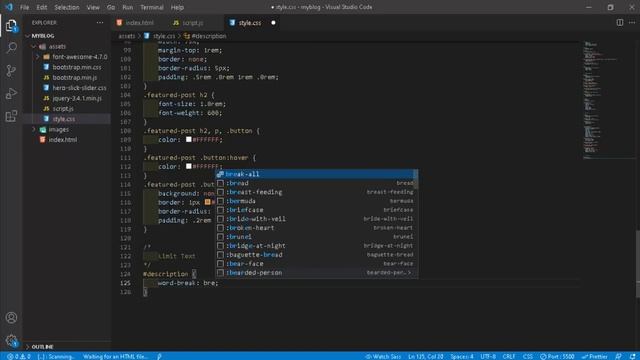Open the View menu
Viewport: 640px width, 360px height.
(x=93, y=7)
